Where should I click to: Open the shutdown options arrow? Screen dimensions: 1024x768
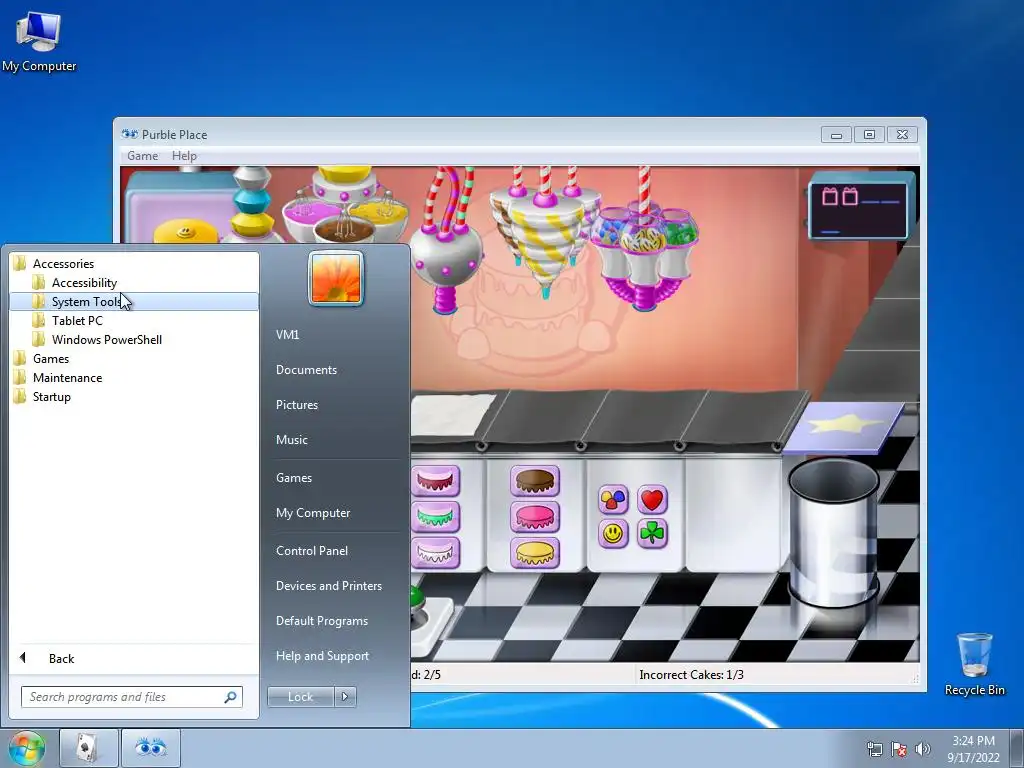click(345, 697)
